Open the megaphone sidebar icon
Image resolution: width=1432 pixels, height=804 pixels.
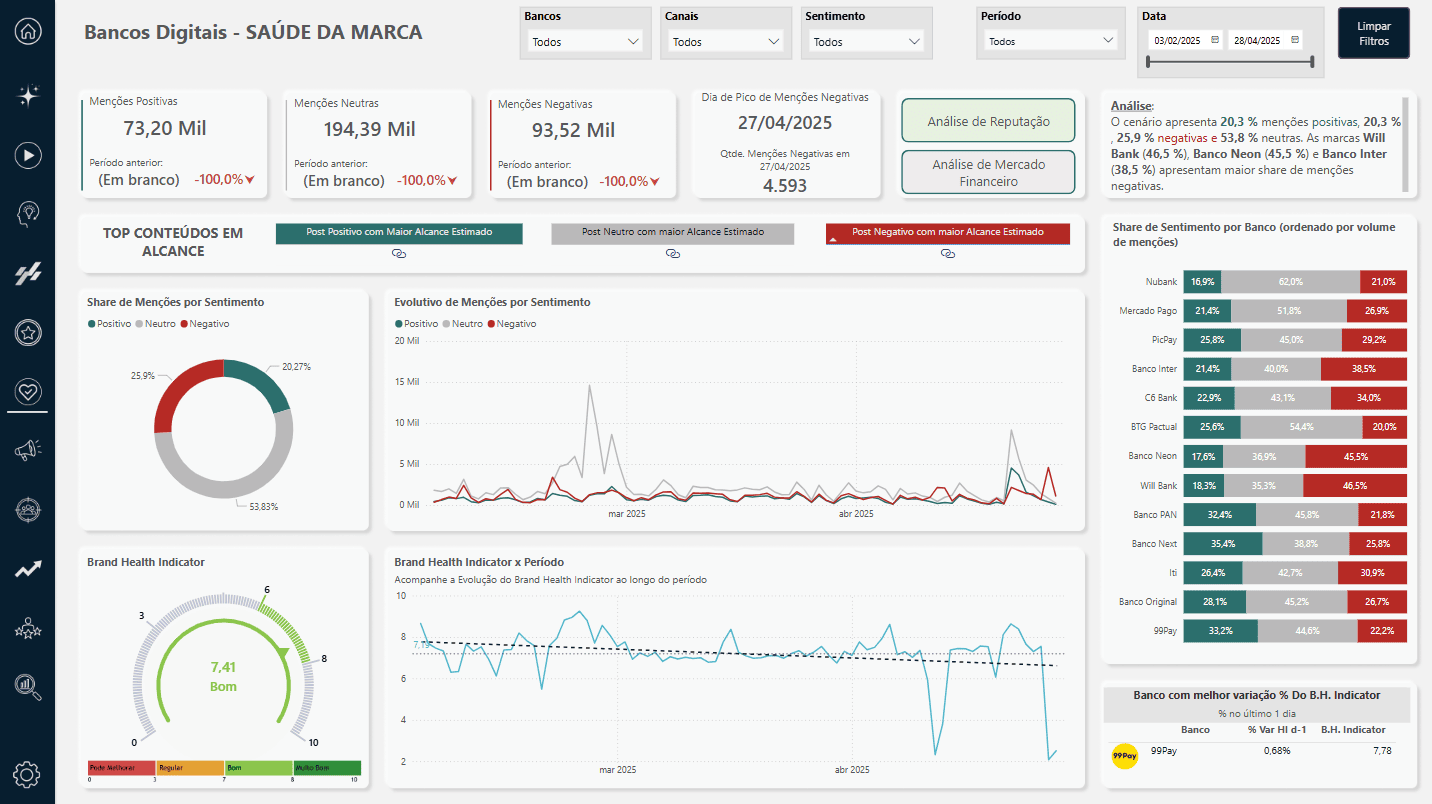click(28, 451)
